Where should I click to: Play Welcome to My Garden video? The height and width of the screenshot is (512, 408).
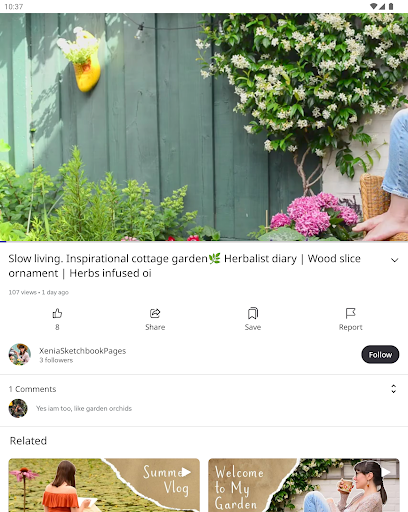click(304, 485)
